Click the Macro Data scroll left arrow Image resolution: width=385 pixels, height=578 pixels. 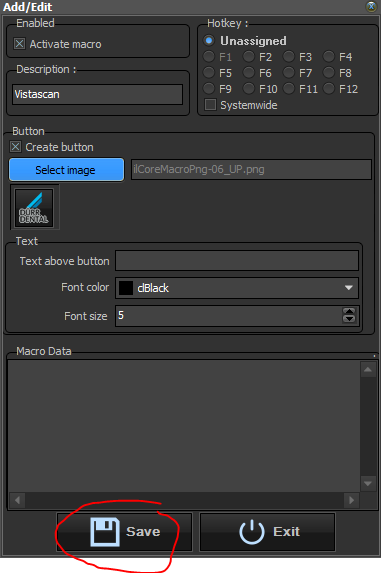pyautogui.click(x=17, y=500)
